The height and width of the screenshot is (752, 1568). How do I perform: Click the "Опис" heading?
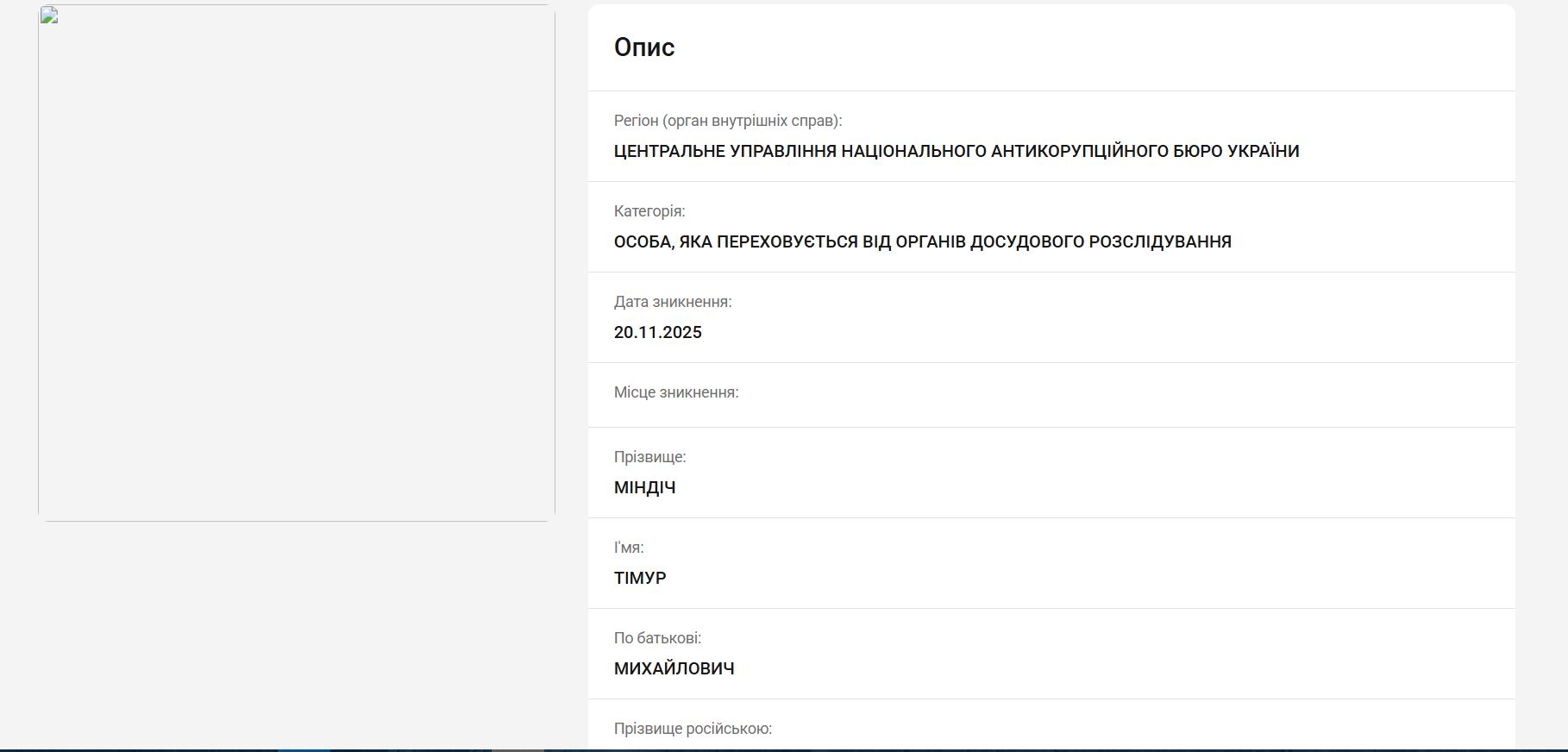pyautogui.click(x=644, y=47)
